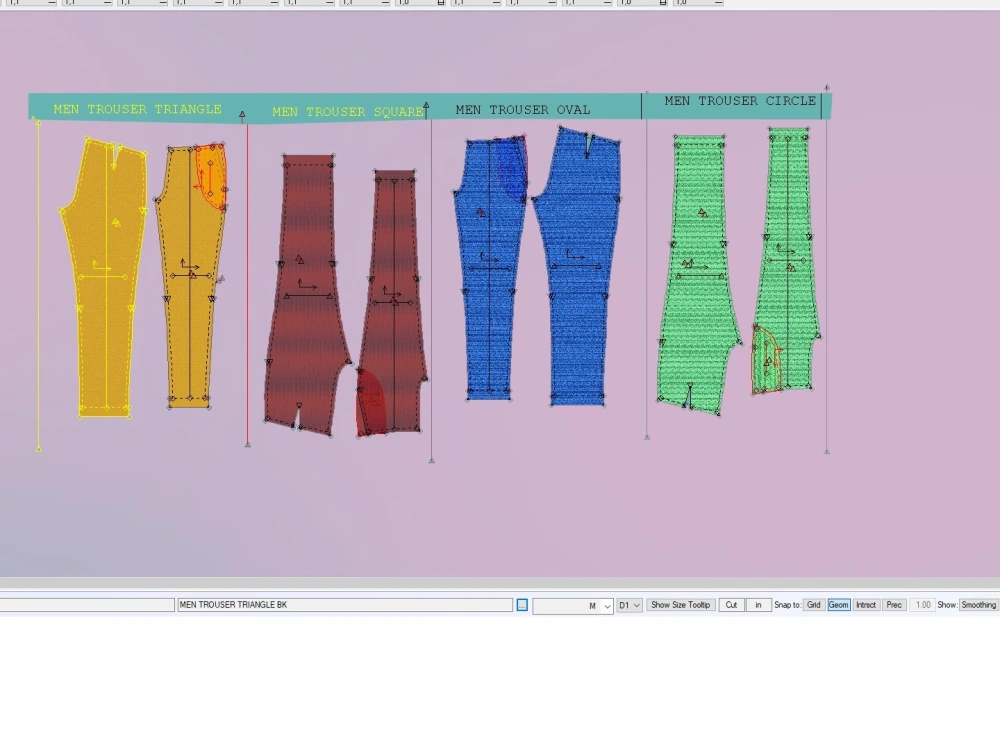Image resolution: width=1000 pixels, height=750 pixels.
Task: Toggle Grid snapping on
Action: 813,605
